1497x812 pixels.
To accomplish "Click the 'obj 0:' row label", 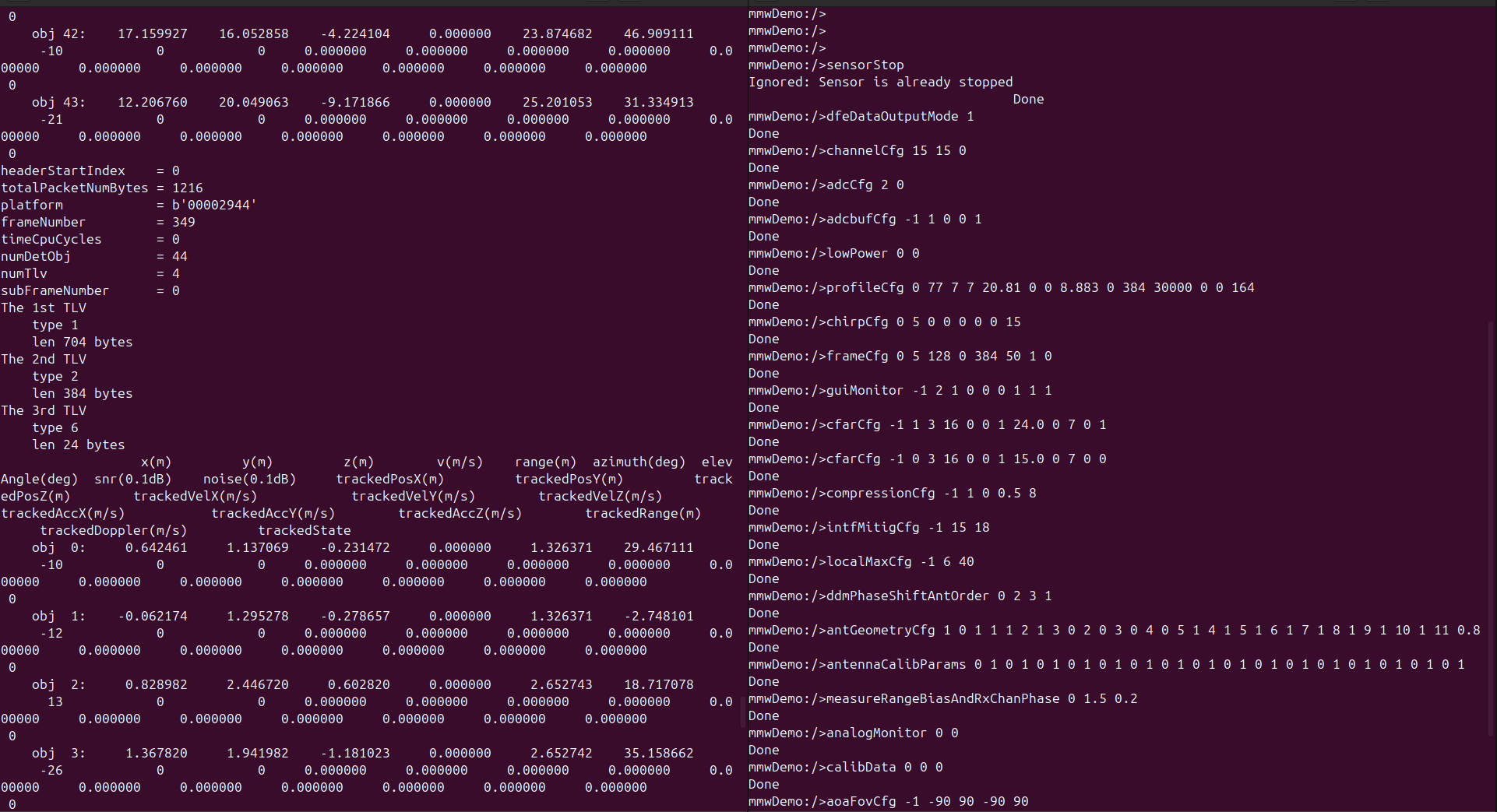I will 59,548.
